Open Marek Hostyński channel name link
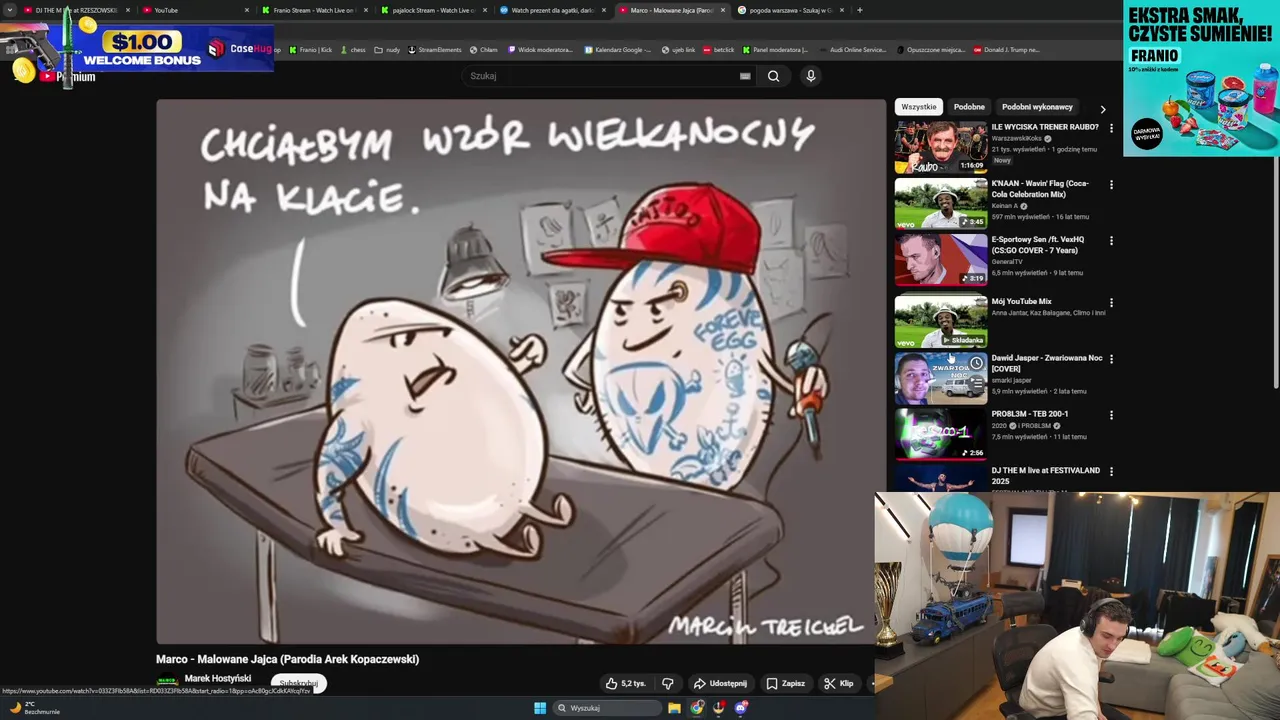The height and width of the screenshot is (720, 1280). 217,679
